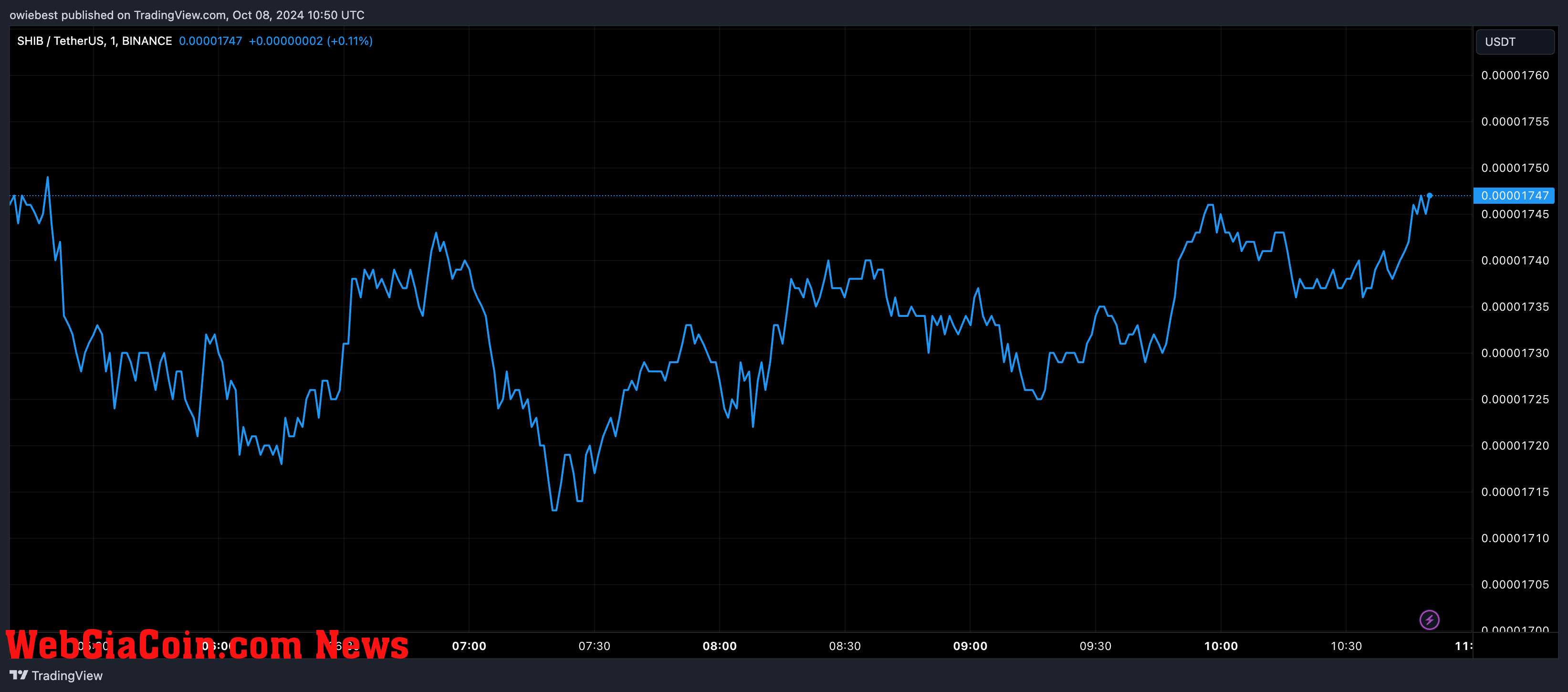The image size is (1568, 692).
Task: Click the blue dot at the line's end
Action: [x=1429, y=195]
